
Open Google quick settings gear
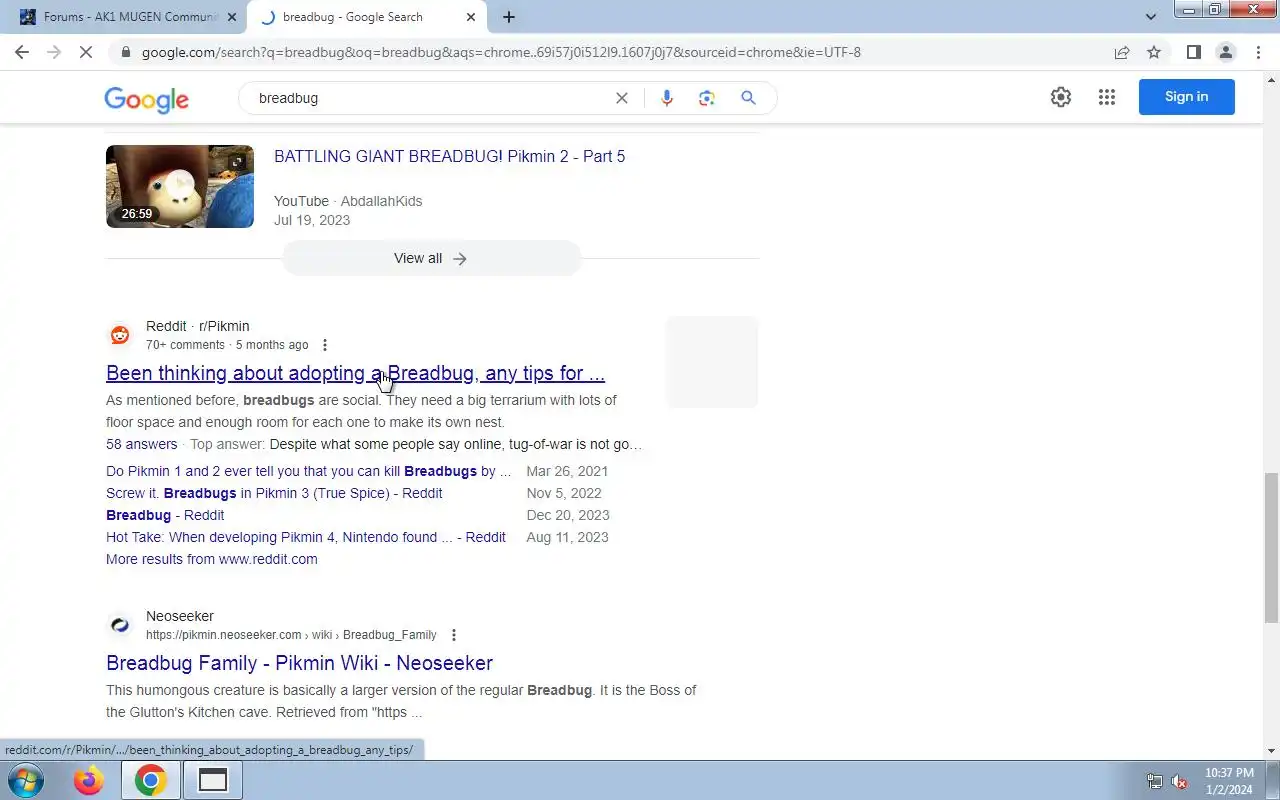1061,97
